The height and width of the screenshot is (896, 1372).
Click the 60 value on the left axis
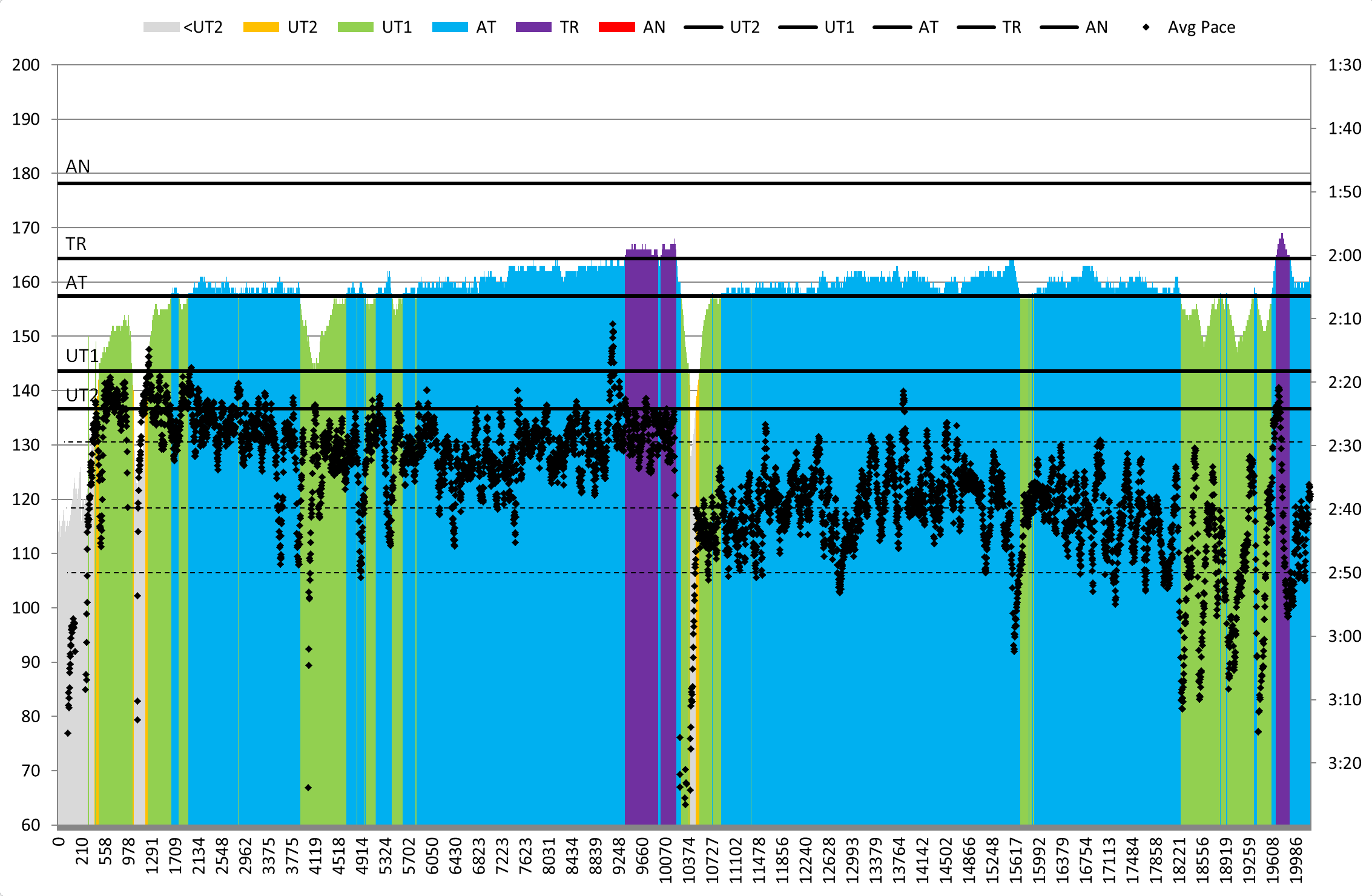[x=30, y=825]
